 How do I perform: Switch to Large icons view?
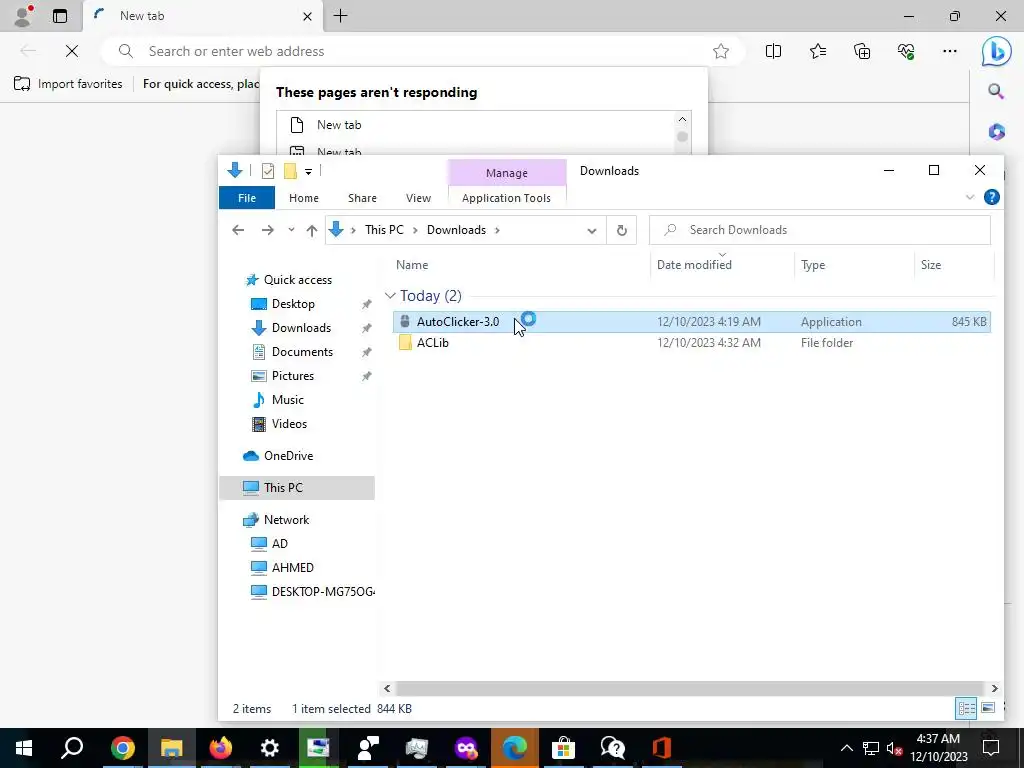tap(988, 708)
